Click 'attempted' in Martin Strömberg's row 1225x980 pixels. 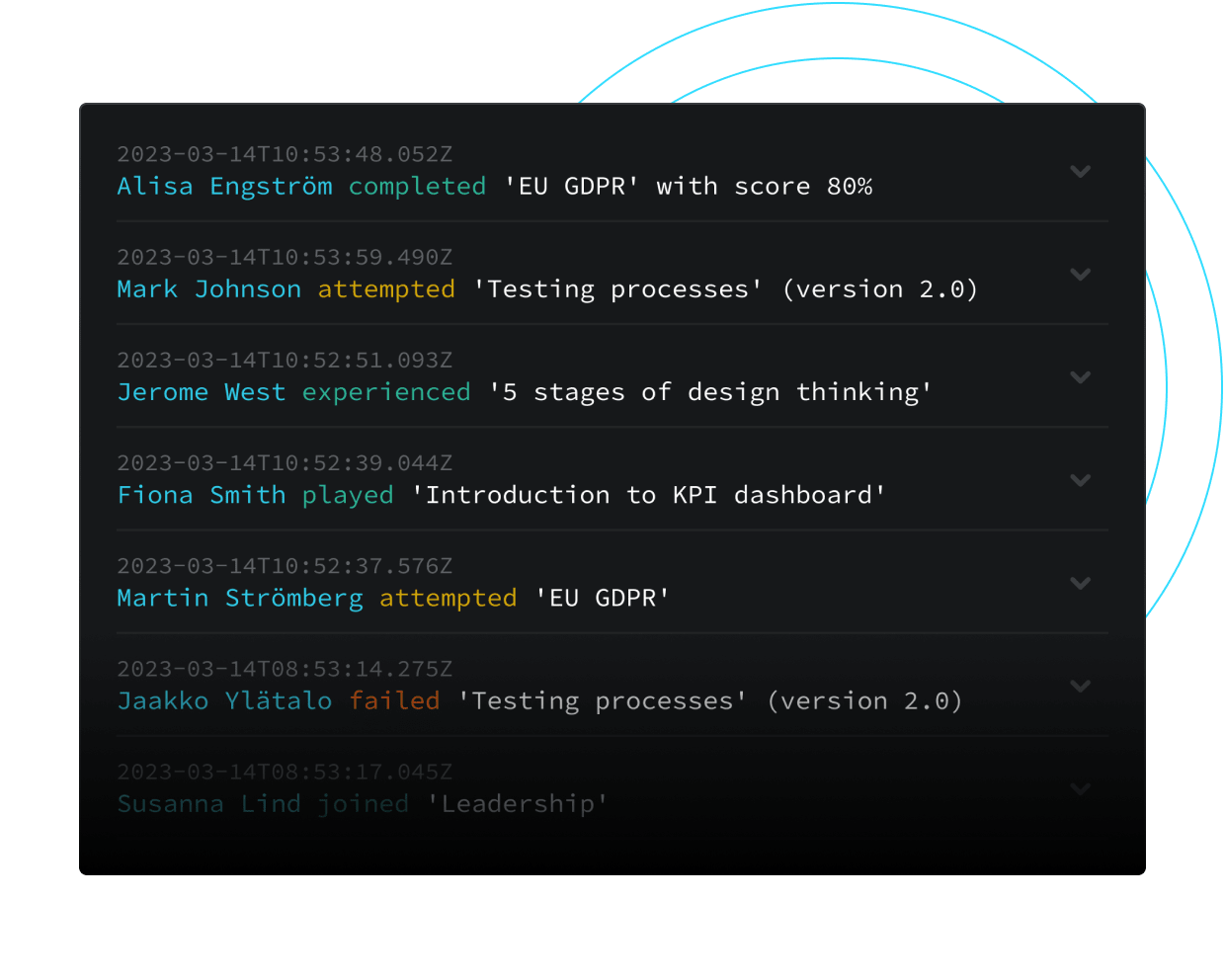point(448,599)
